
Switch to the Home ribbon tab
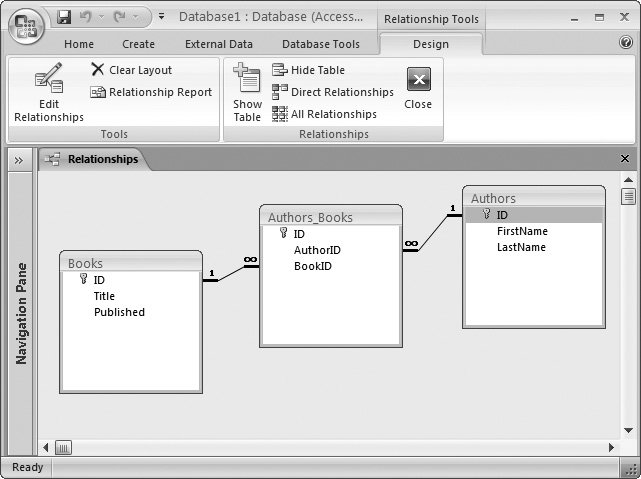(79, 44)
